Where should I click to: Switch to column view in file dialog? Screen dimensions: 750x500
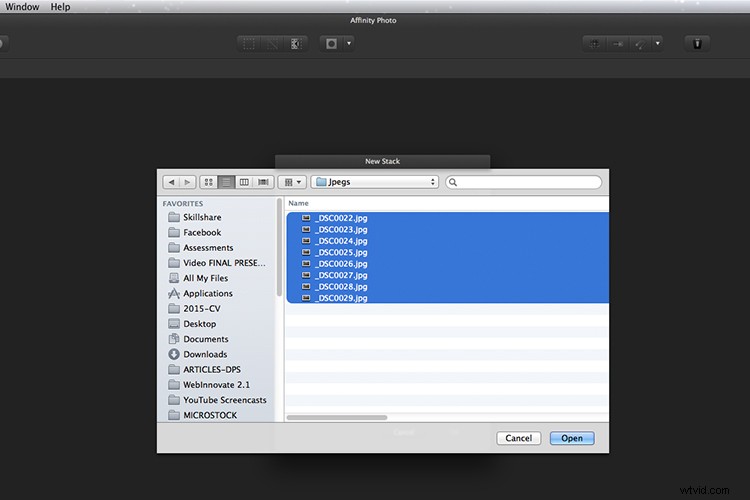(x=245, y=182)
